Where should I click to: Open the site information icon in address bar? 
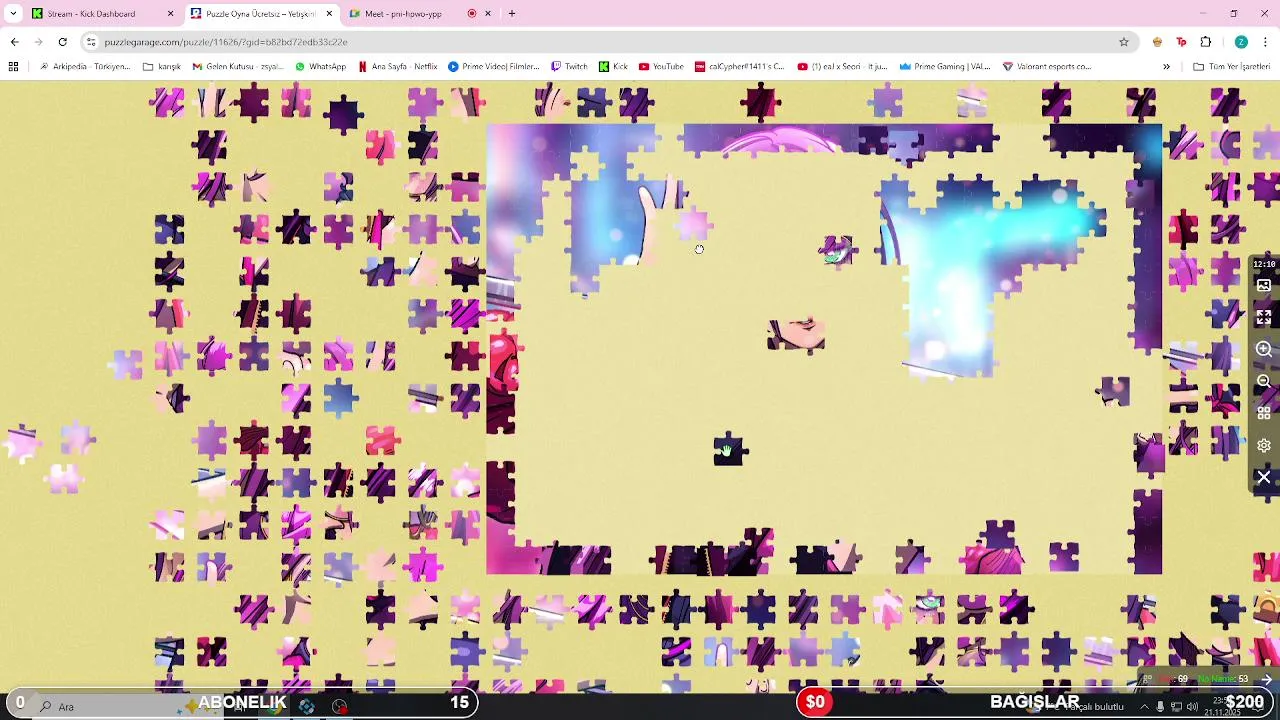point(91,42)
